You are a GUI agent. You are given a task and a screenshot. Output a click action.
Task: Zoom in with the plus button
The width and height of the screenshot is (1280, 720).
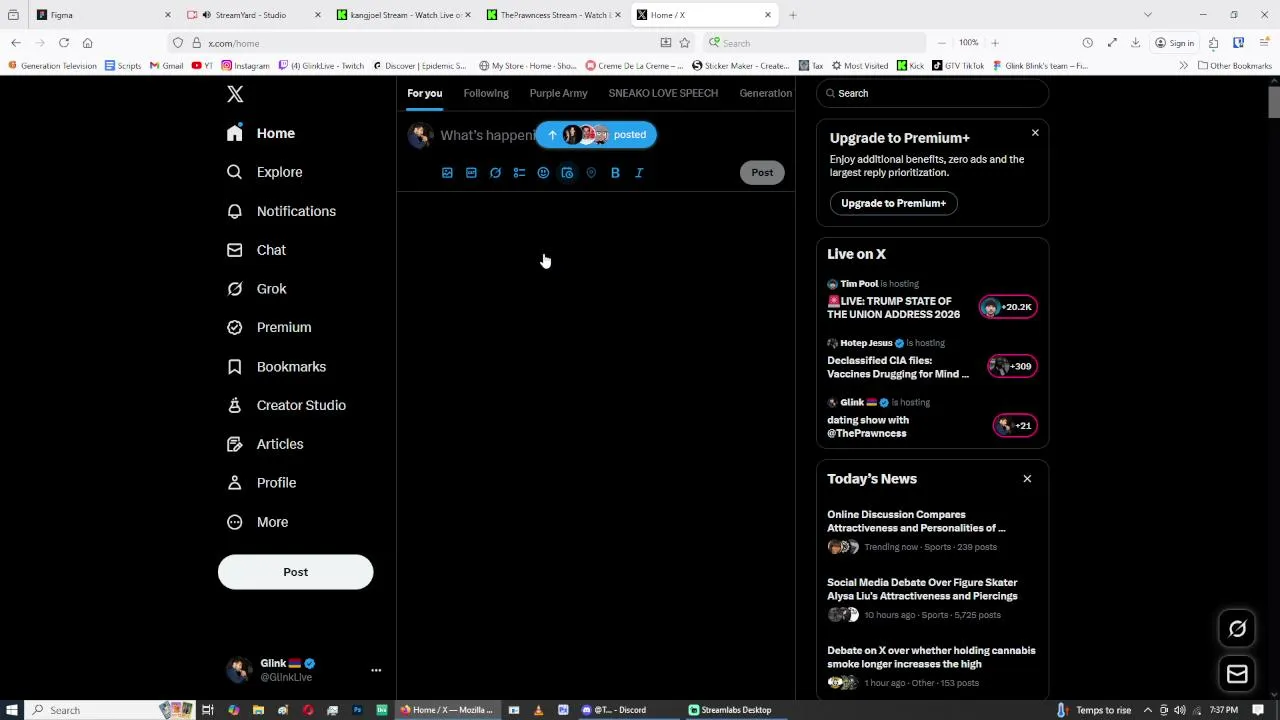(995, 43)
